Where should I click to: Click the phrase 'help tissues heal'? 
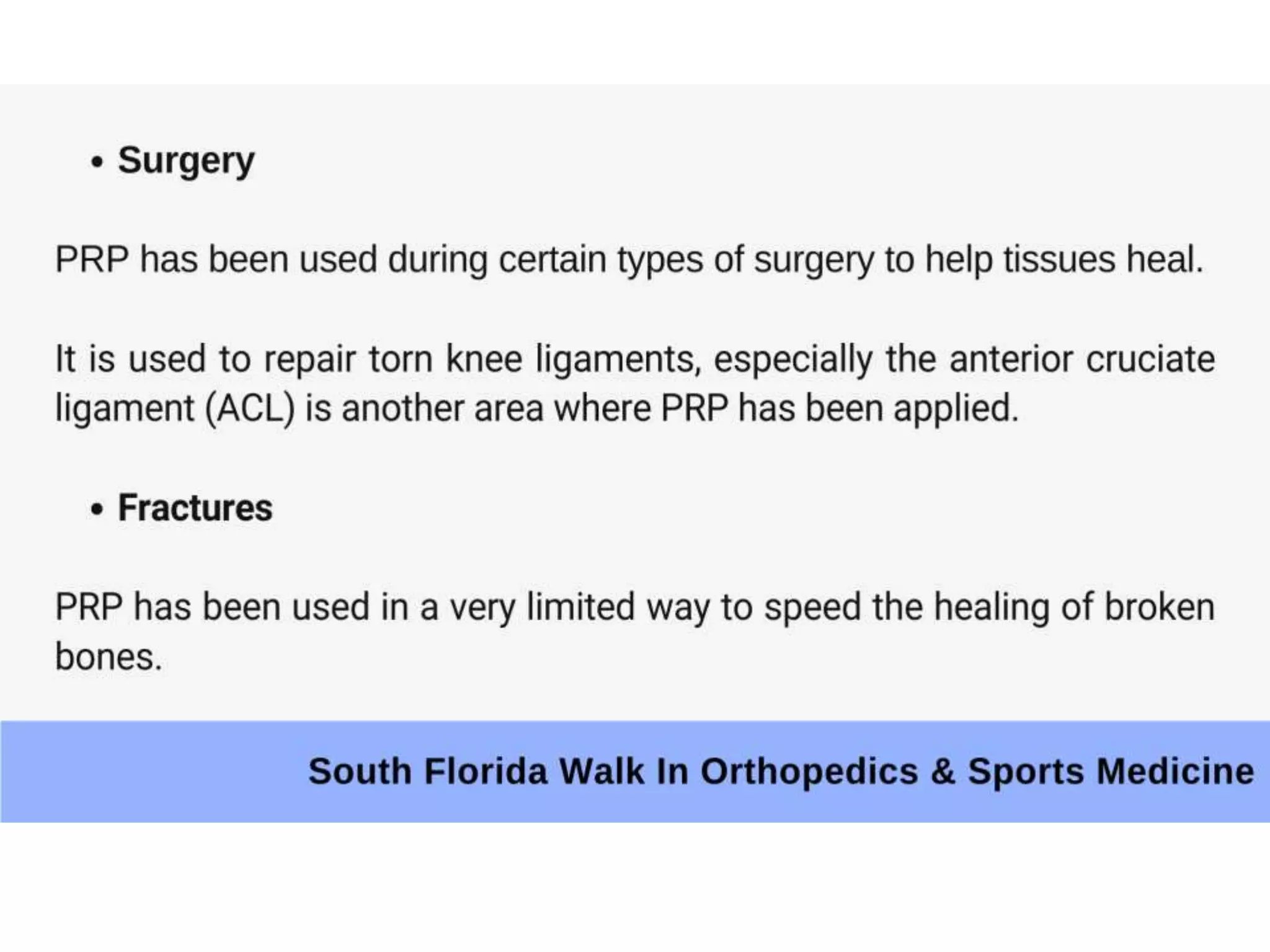(x=1064, y=259)
